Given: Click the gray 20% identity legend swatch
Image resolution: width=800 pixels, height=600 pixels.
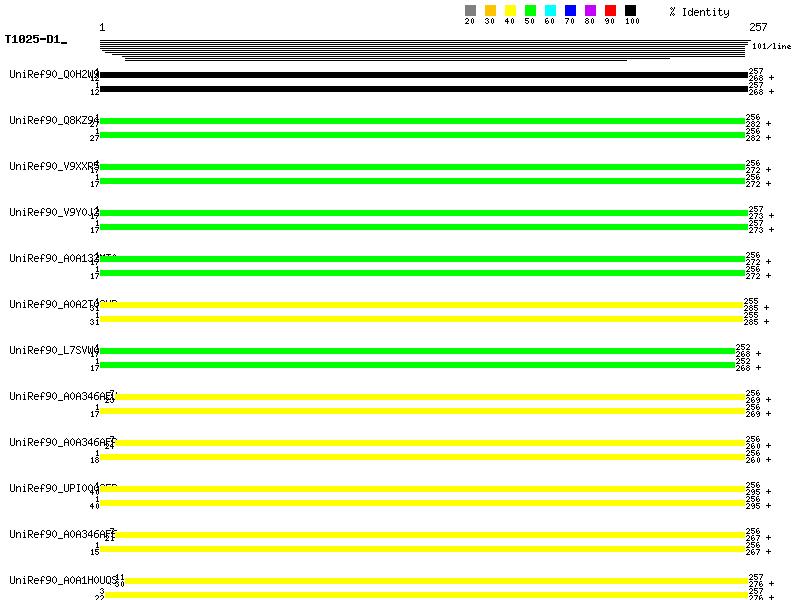Looking at the screenshot, I should tap(470, 10).
